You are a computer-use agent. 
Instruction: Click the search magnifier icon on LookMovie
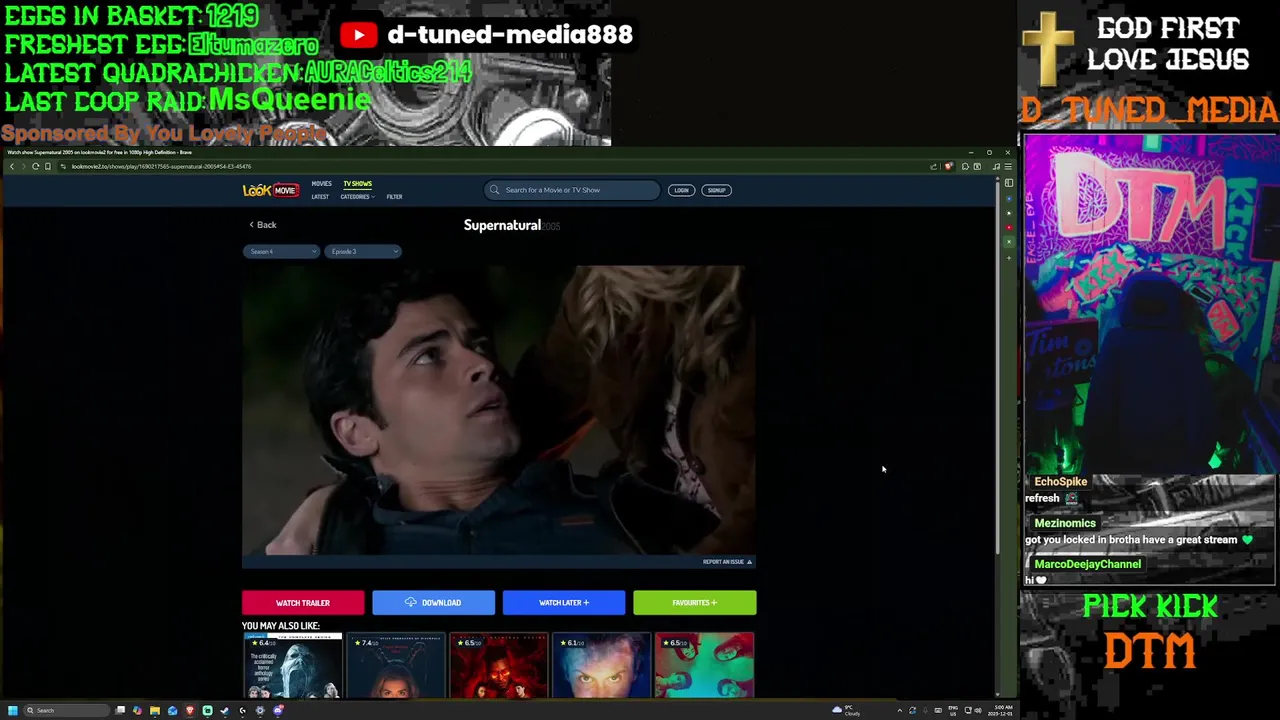pos(494,190)
